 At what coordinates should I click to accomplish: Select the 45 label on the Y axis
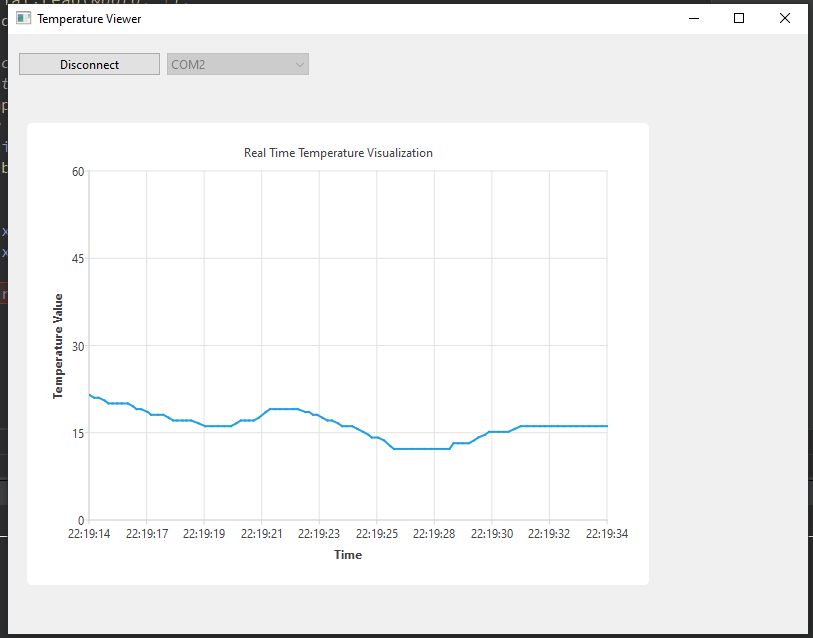pos(77,259)
